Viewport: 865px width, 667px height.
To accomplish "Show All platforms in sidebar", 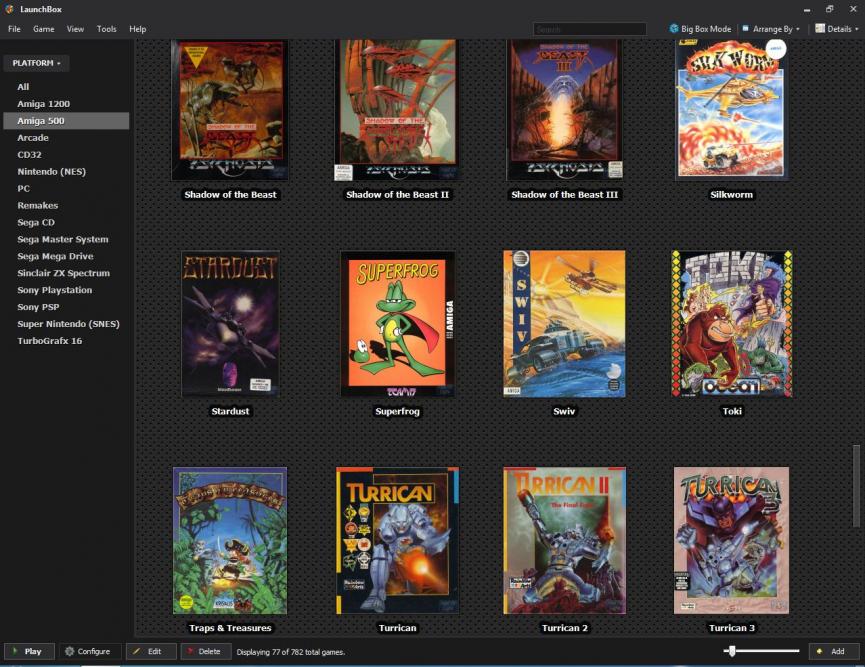I will [x=23, y=87].
